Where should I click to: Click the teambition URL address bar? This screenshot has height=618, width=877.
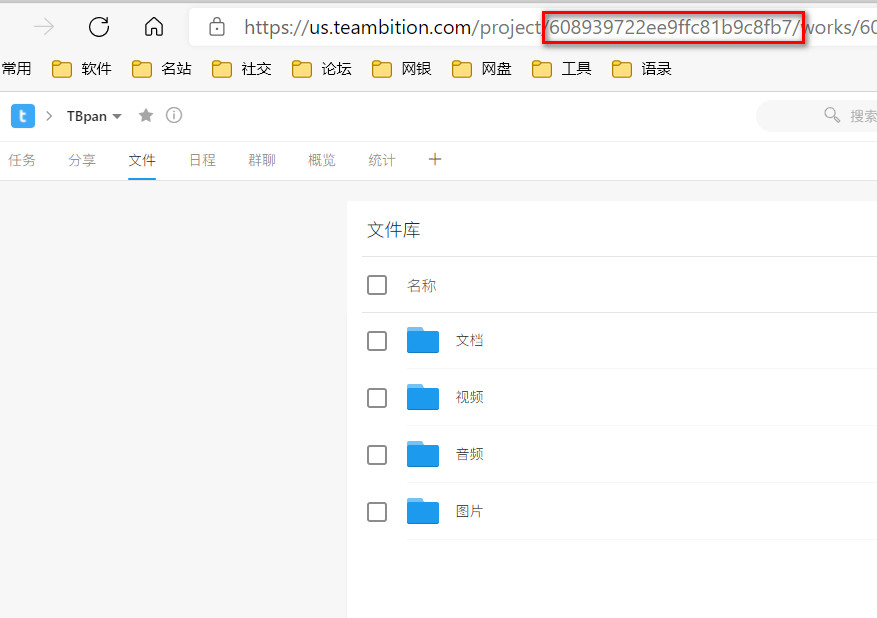coord(533,27)
